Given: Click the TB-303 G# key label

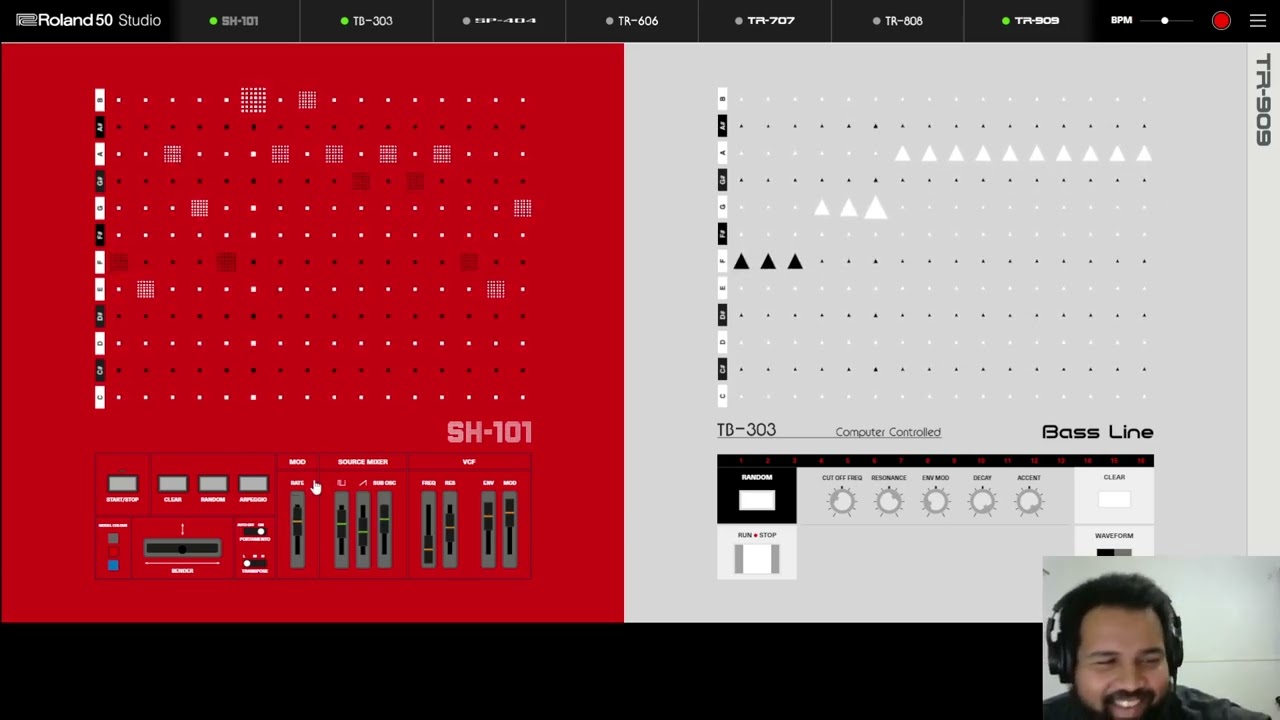Looking at the screenshot, I should pyautogui.click(x=722, y=180).
